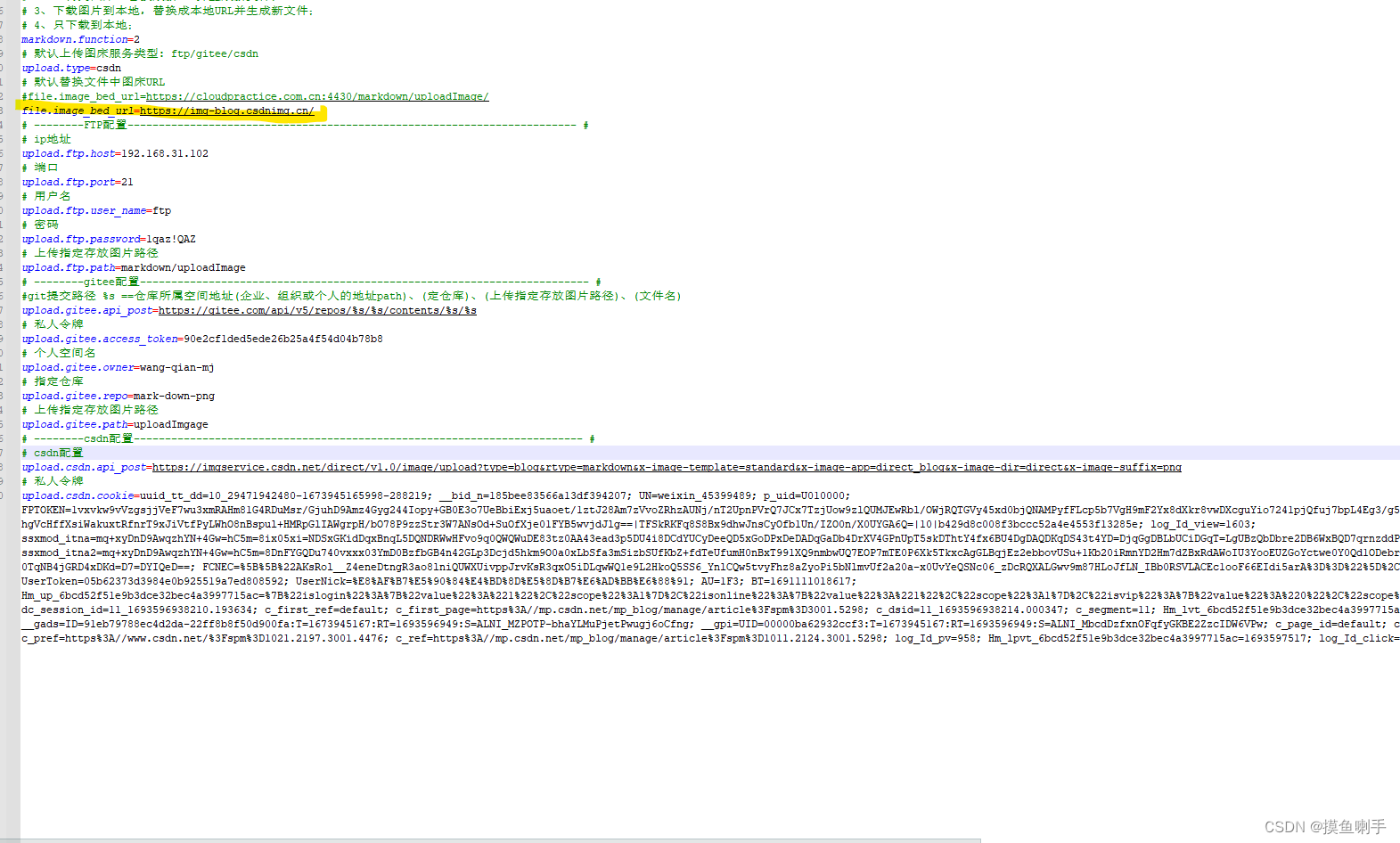
Task: Click the comment '# 3、下载图片到本地' line
Action: pos(168,11)
